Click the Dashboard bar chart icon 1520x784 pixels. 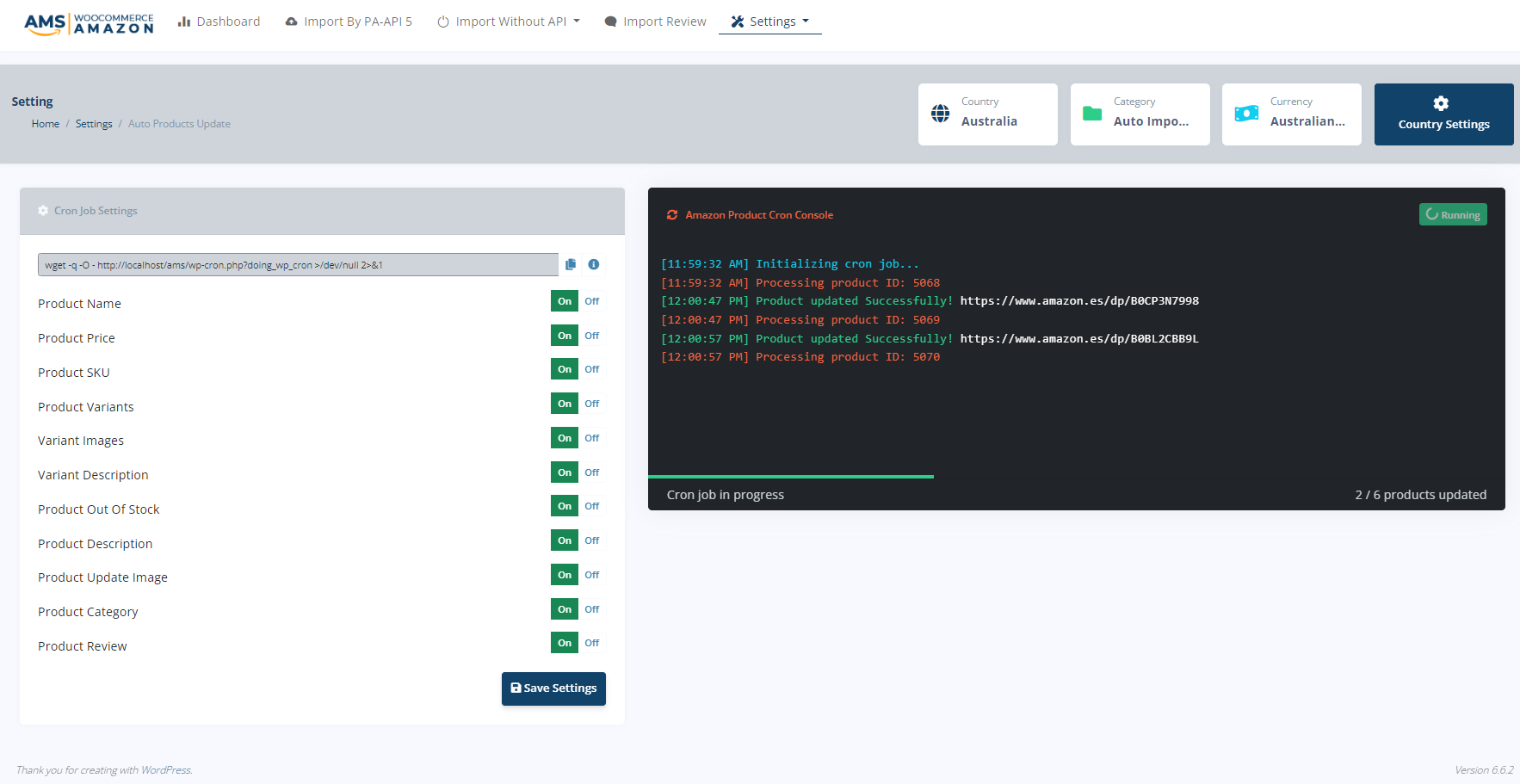pyautogui.click(x=183, y=22)
